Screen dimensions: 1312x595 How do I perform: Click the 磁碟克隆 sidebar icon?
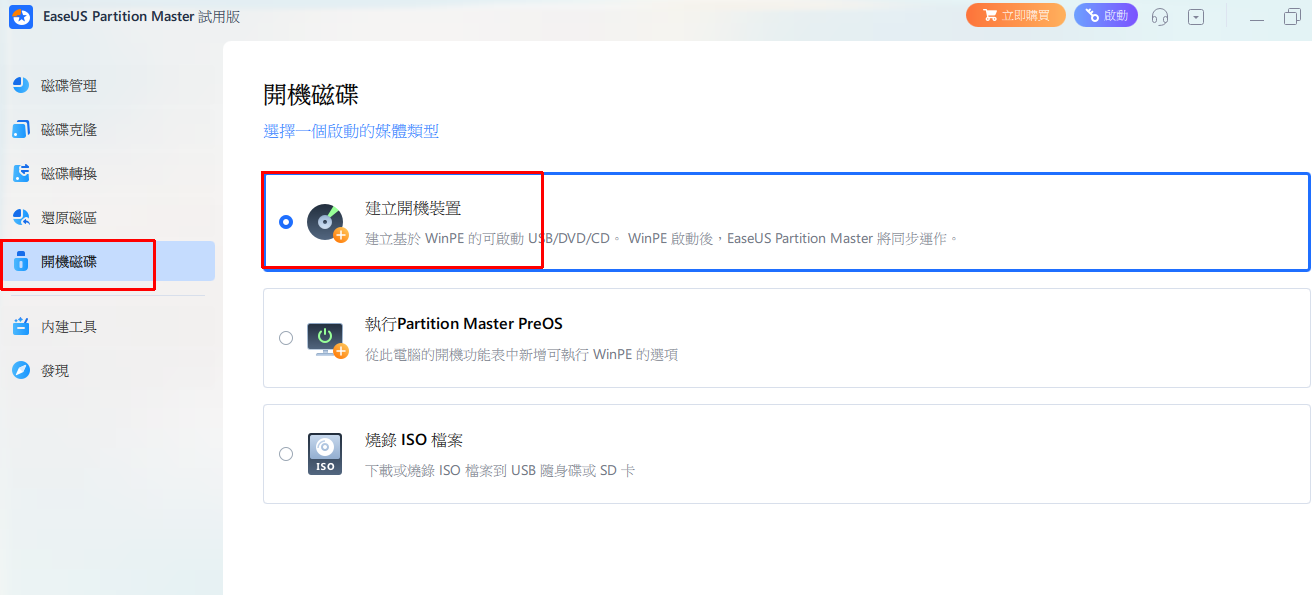pos(21,130)
